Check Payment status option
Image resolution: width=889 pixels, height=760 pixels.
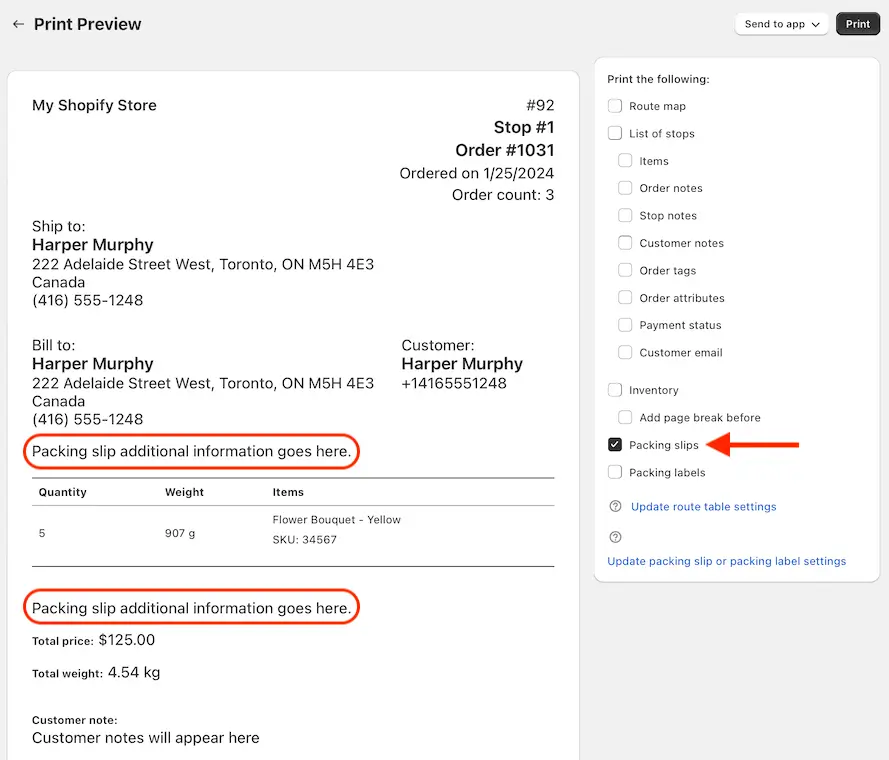tap(625, 325)
